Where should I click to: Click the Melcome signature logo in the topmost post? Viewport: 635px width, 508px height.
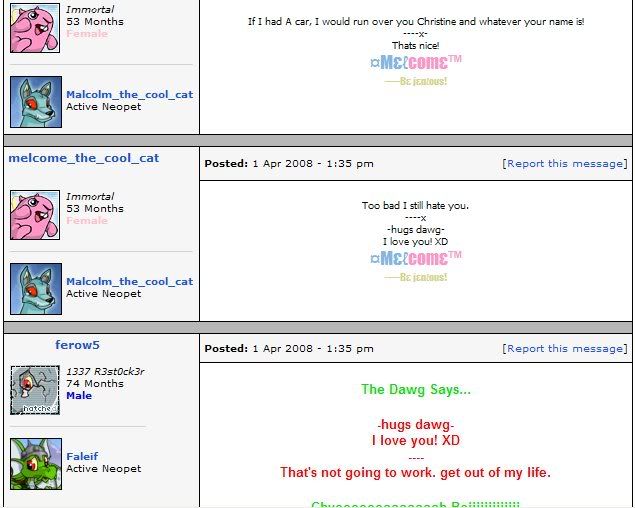click(416, 62)
